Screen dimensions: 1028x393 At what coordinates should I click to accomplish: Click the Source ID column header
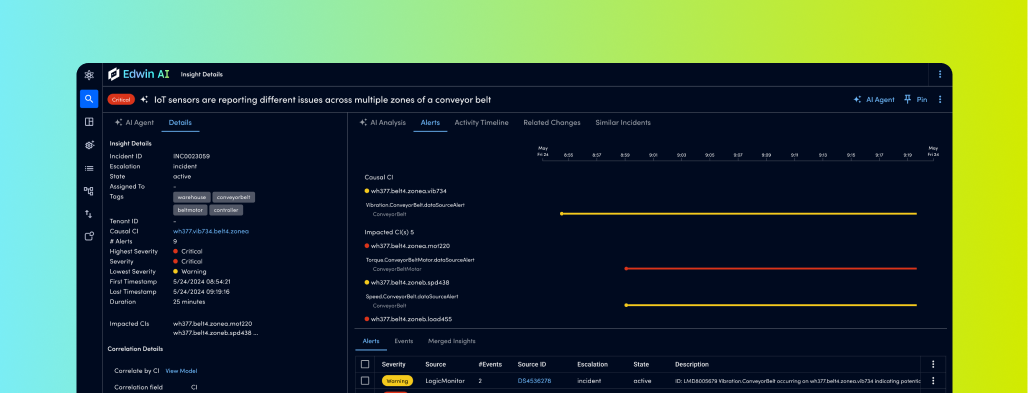point(532,364)
